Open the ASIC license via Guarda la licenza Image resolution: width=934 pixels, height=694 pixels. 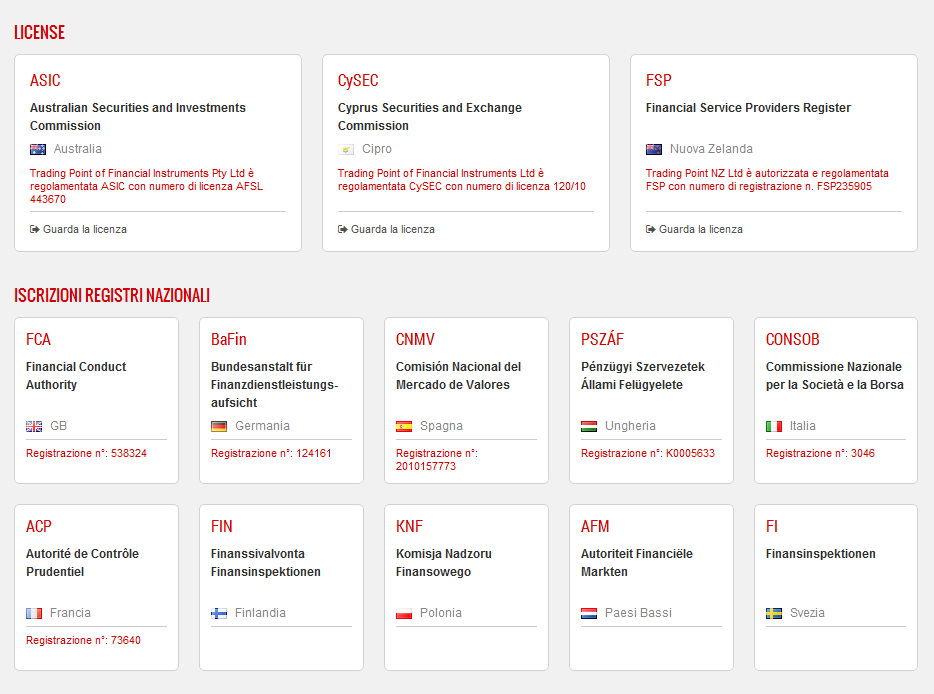tap(79, 229)
